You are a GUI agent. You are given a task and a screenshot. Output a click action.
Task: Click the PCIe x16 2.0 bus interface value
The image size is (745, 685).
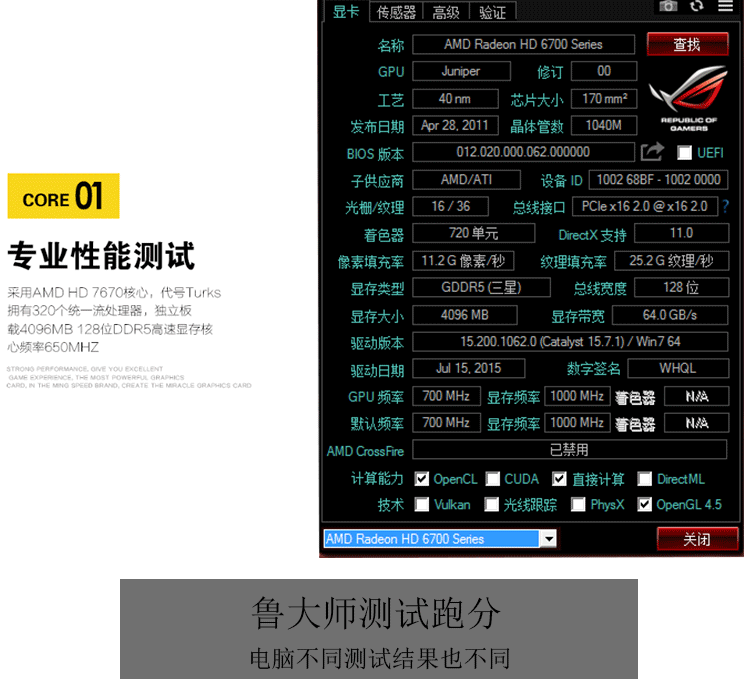(x=645, y=206)
